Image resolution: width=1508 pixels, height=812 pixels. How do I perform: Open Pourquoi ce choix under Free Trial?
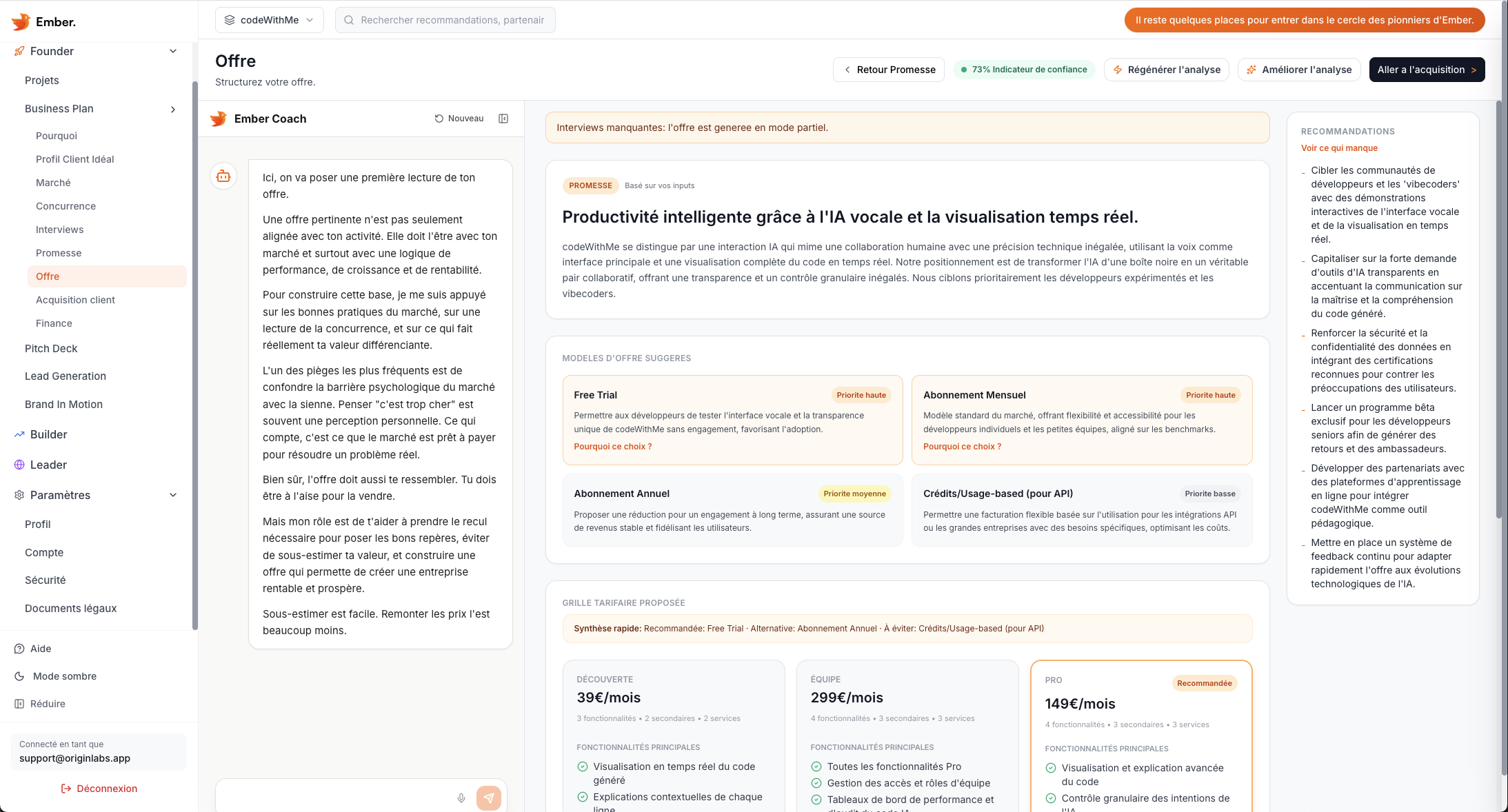click(x=612, y=446)
